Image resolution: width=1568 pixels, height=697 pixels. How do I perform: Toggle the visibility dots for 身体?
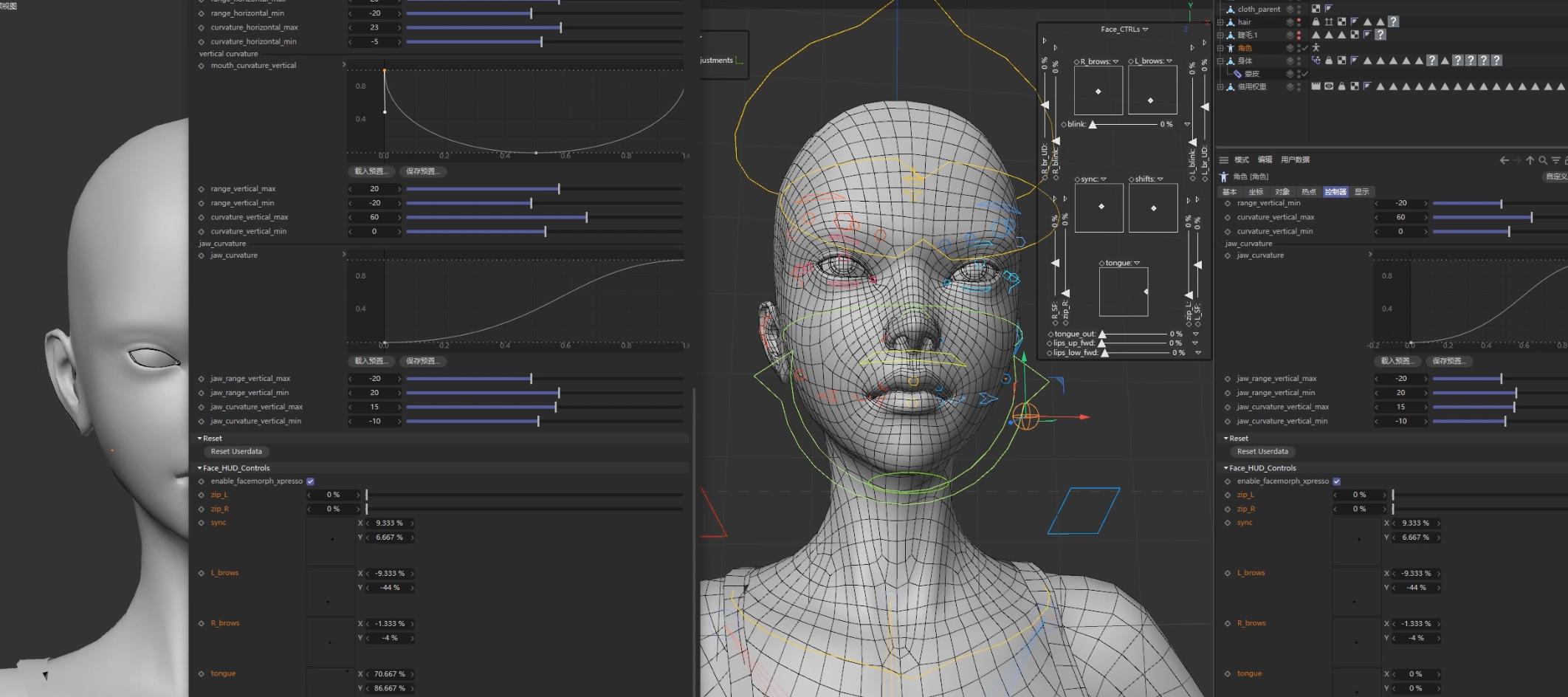[x=1299, y=61]
